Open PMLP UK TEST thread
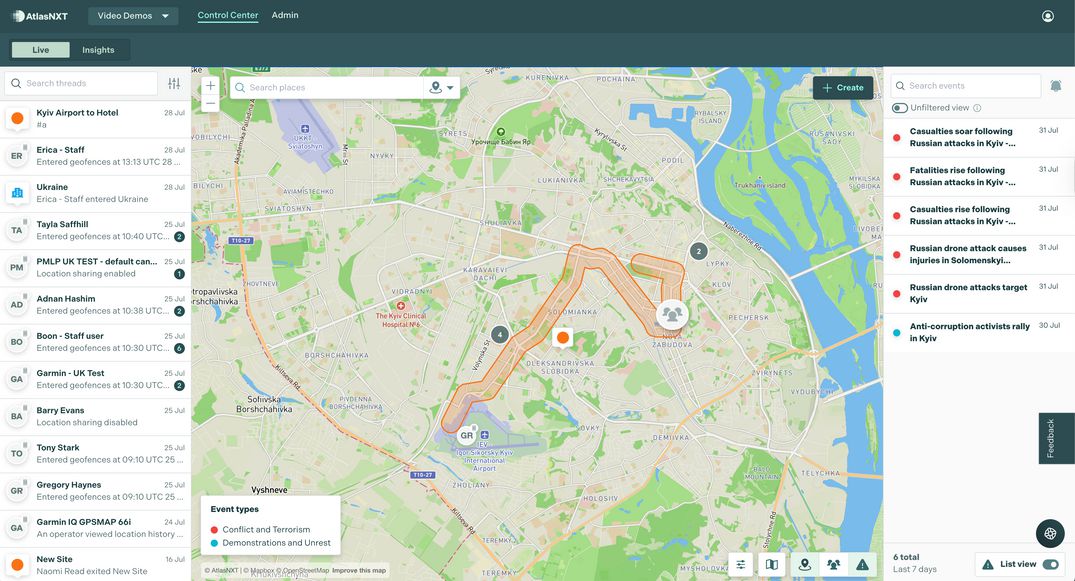Screen dimensions: 1075x581 point(95,268)
